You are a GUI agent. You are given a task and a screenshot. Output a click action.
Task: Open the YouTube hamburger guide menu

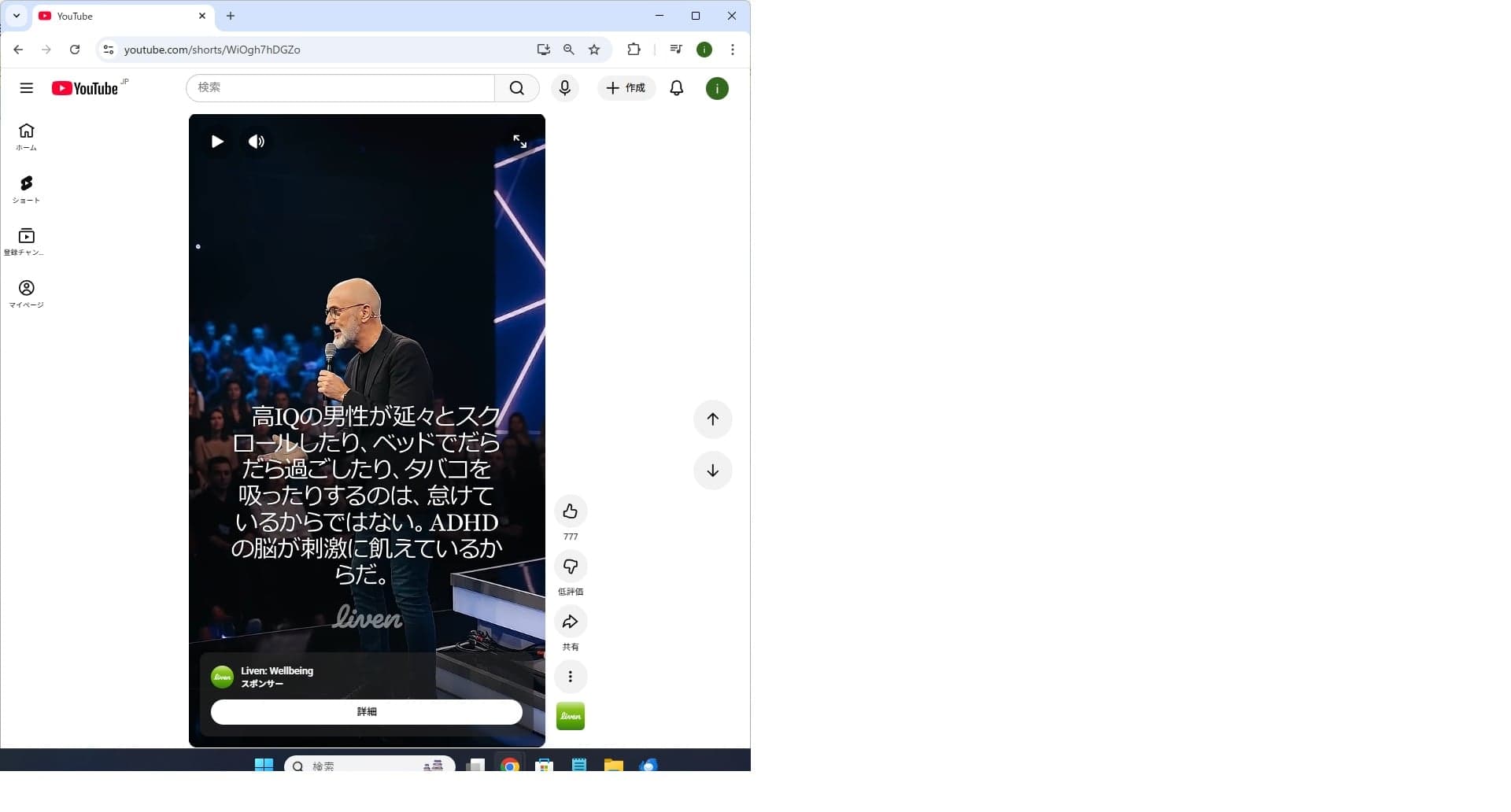[x=27, y=88]
